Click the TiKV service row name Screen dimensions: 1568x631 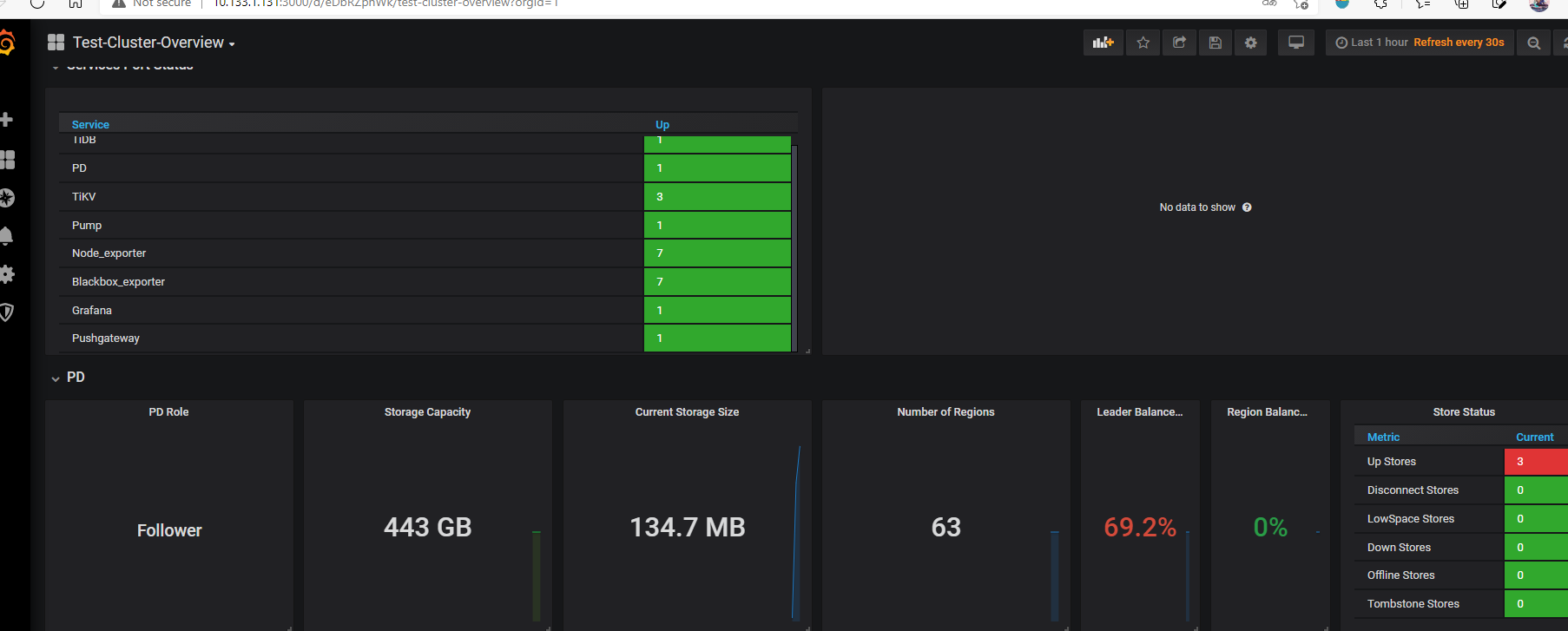(83, 197)
